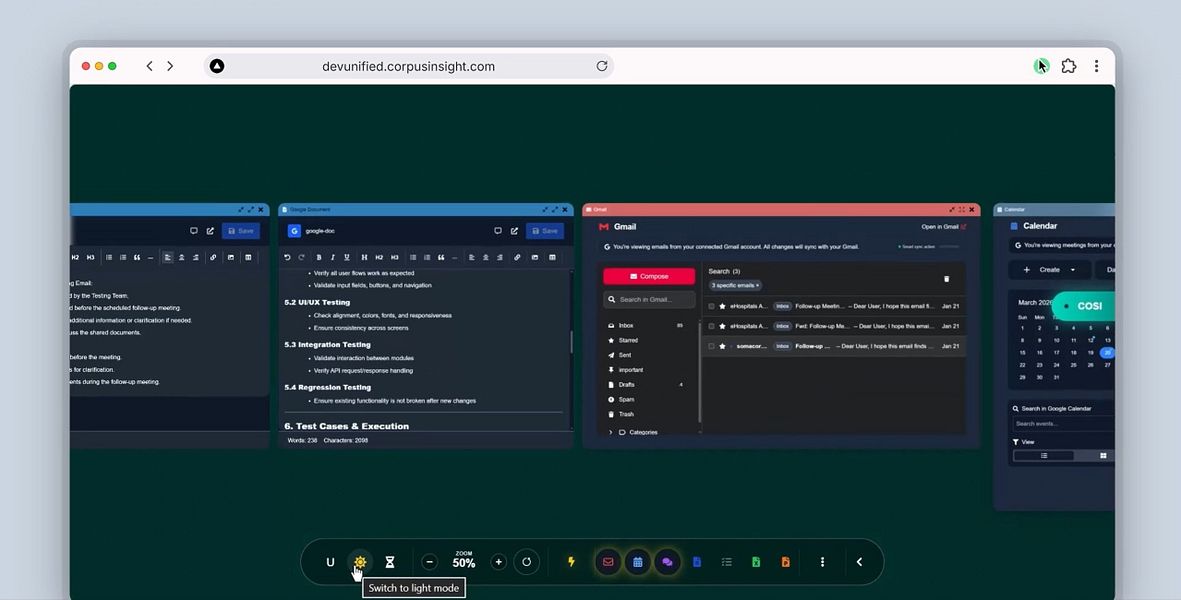Viewport: 1181px width, 600px height.
Task: Open the Create dropdown in Calendar
Action: pos(1051,270)
